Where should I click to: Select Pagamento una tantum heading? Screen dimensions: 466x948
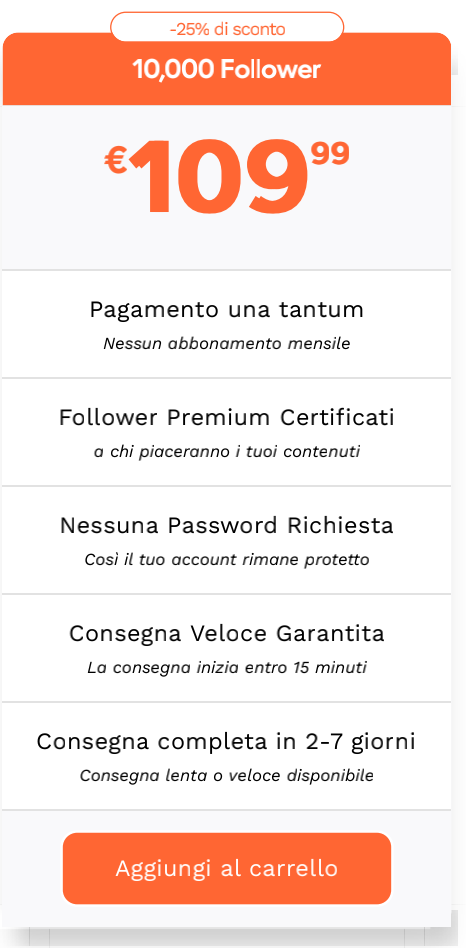[227, 310]
